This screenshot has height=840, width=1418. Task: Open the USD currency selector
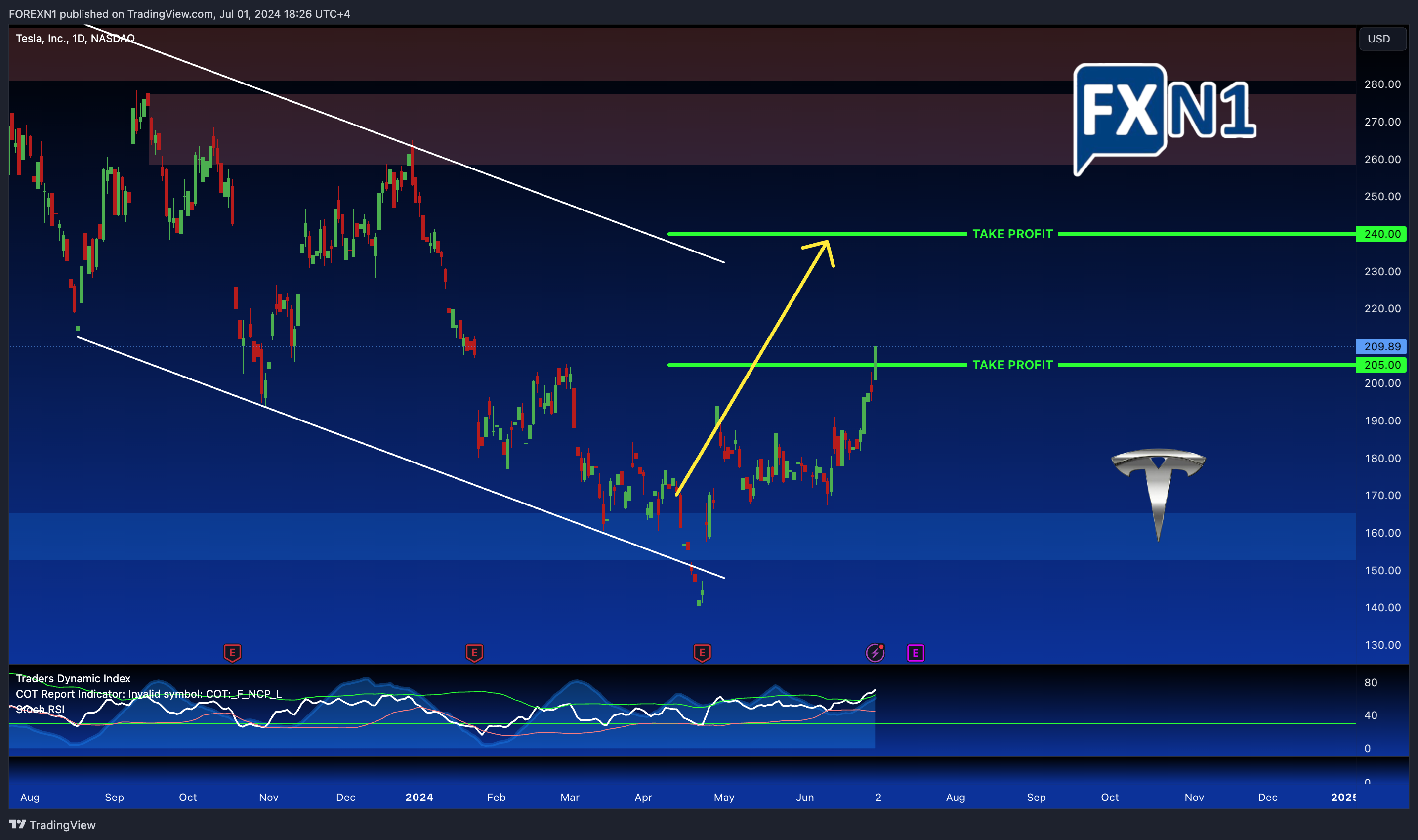[1382, 39]
